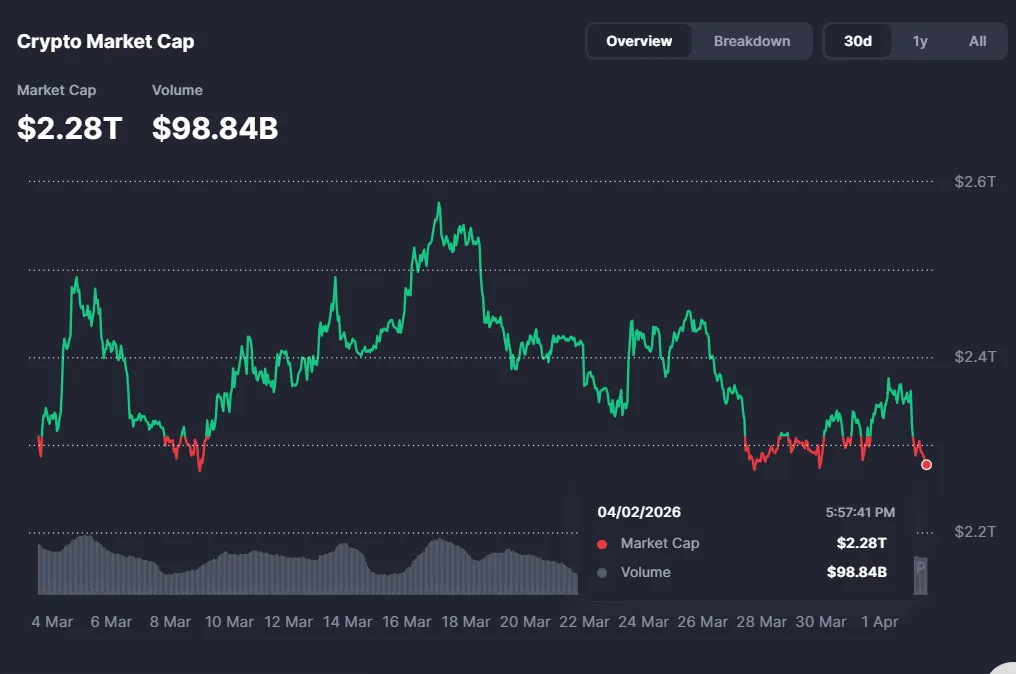1016x674 pixels.
Task: Click the red data point marker on chart
Action: point(926,464)
